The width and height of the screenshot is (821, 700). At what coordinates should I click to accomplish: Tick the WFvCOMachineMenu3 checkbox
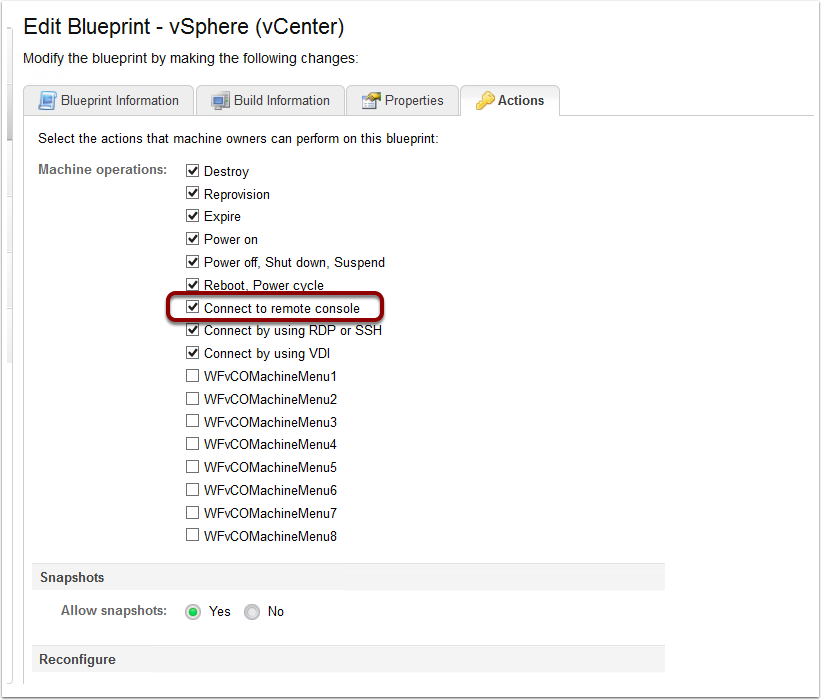coord(193,421)
